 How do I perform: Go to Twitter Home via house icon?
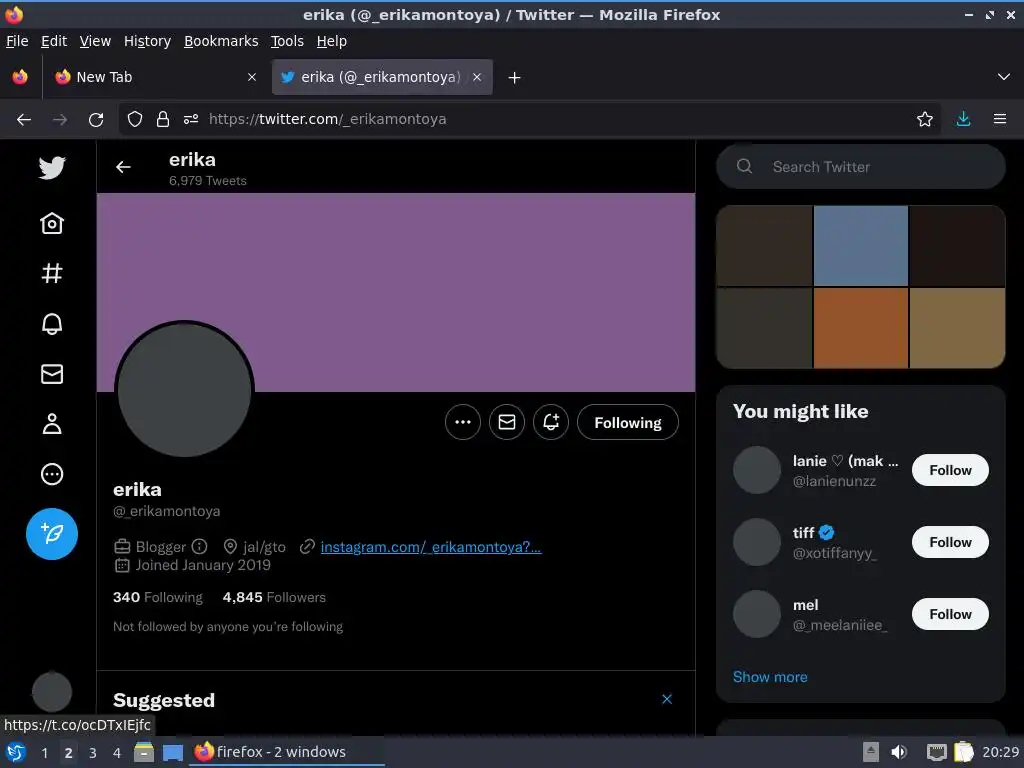[52, 223]
